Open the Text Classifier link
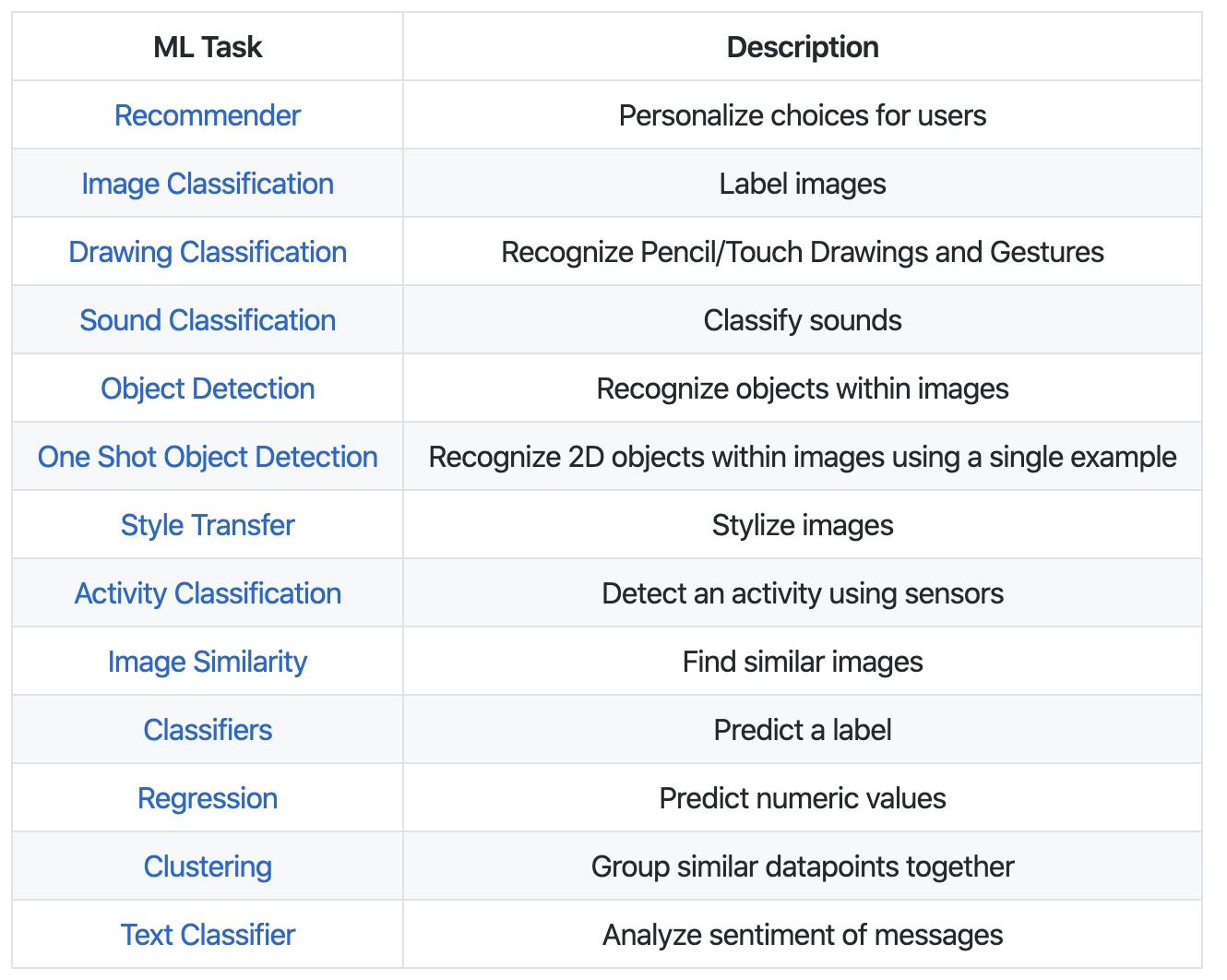Viewport: 1227px width, 980px height. [x=208, y=935]
